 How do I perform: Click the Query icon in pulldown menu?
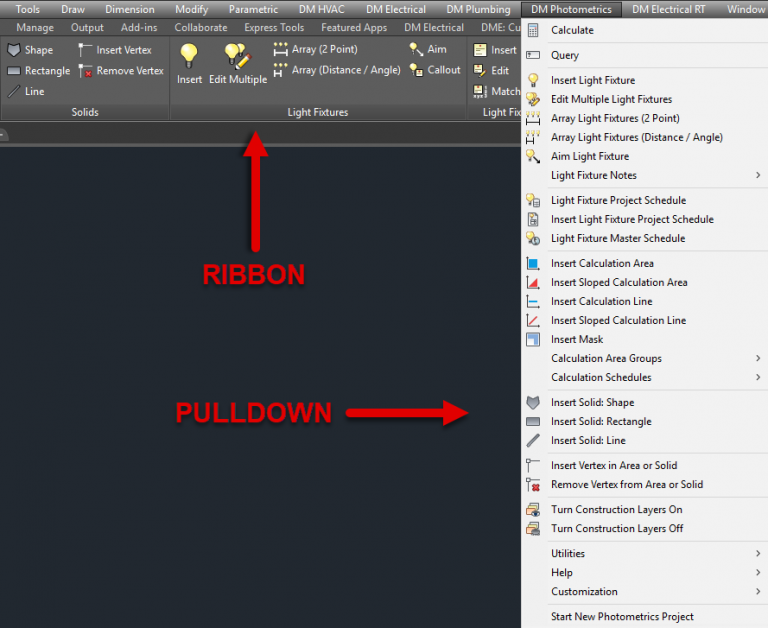click(x=533, y=55)
